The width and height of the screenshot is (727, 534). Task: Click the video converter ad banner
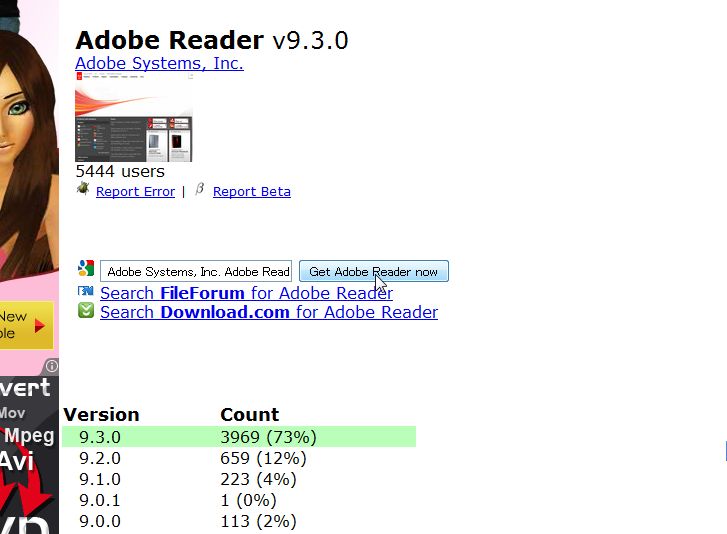point(29,455)
